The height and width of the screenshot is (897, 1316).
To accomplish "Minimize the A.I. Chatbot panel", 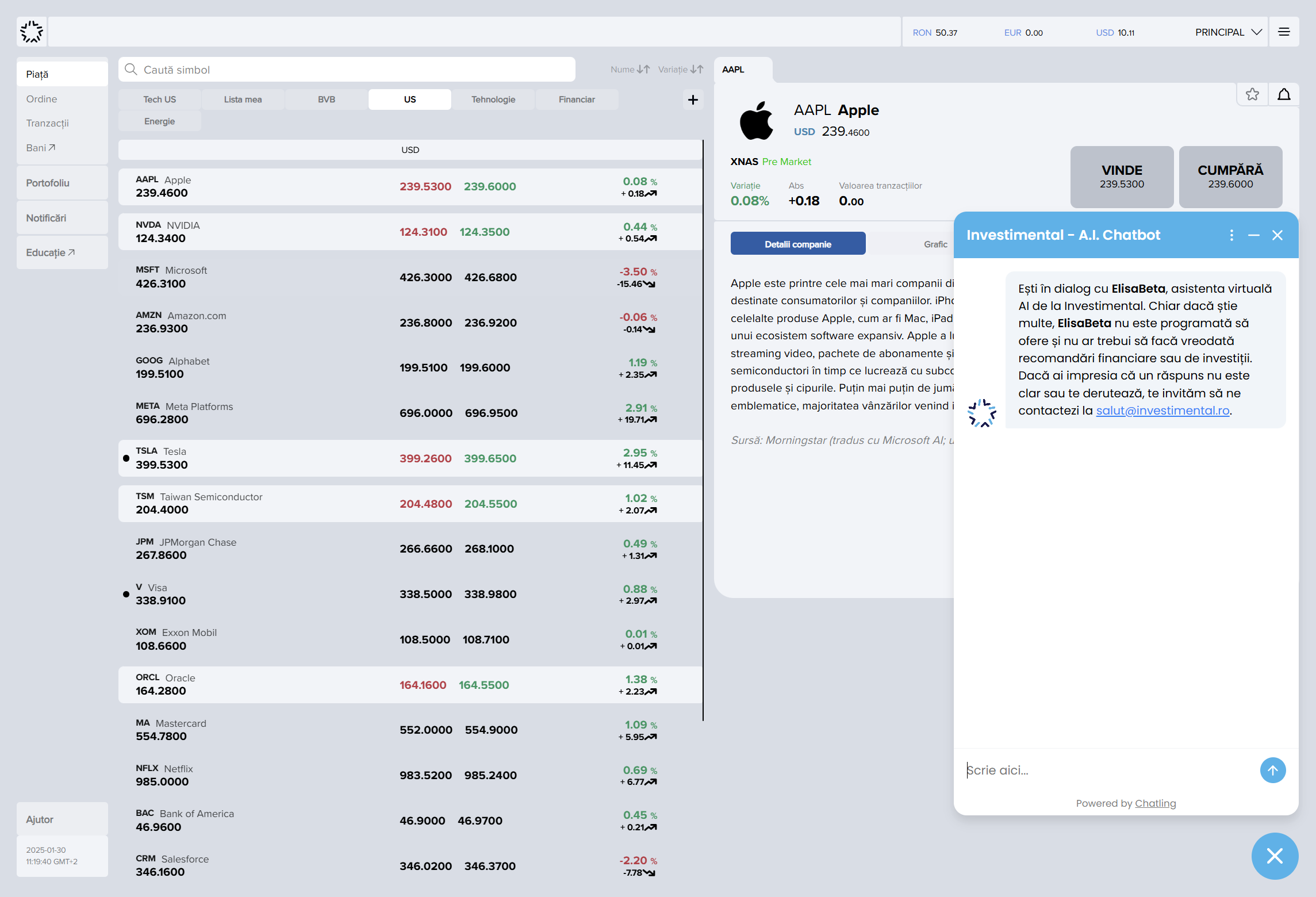I will pos(1254,235).
